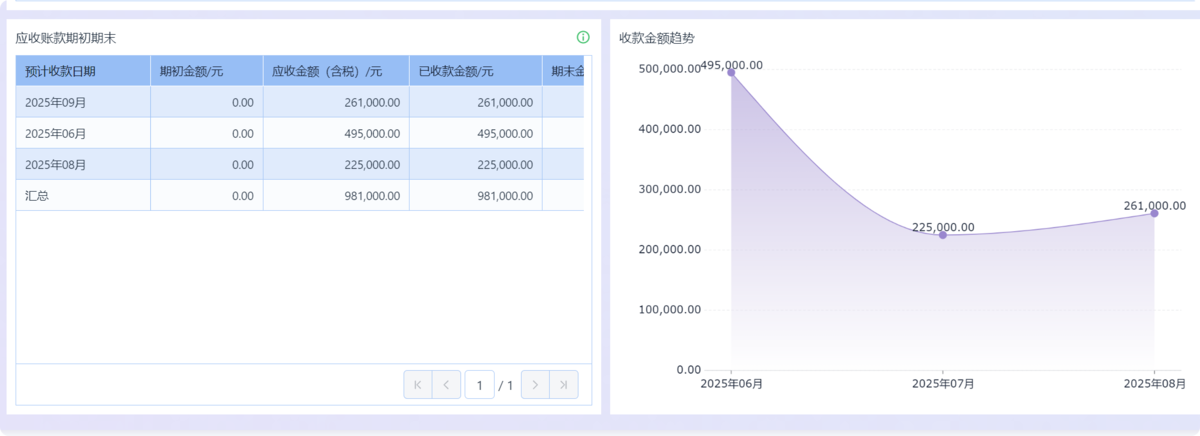This screenshot has height=436, width=1200.
Task: Click the 100,000.00 y-axis label
Action: click(x=669, y=309)
